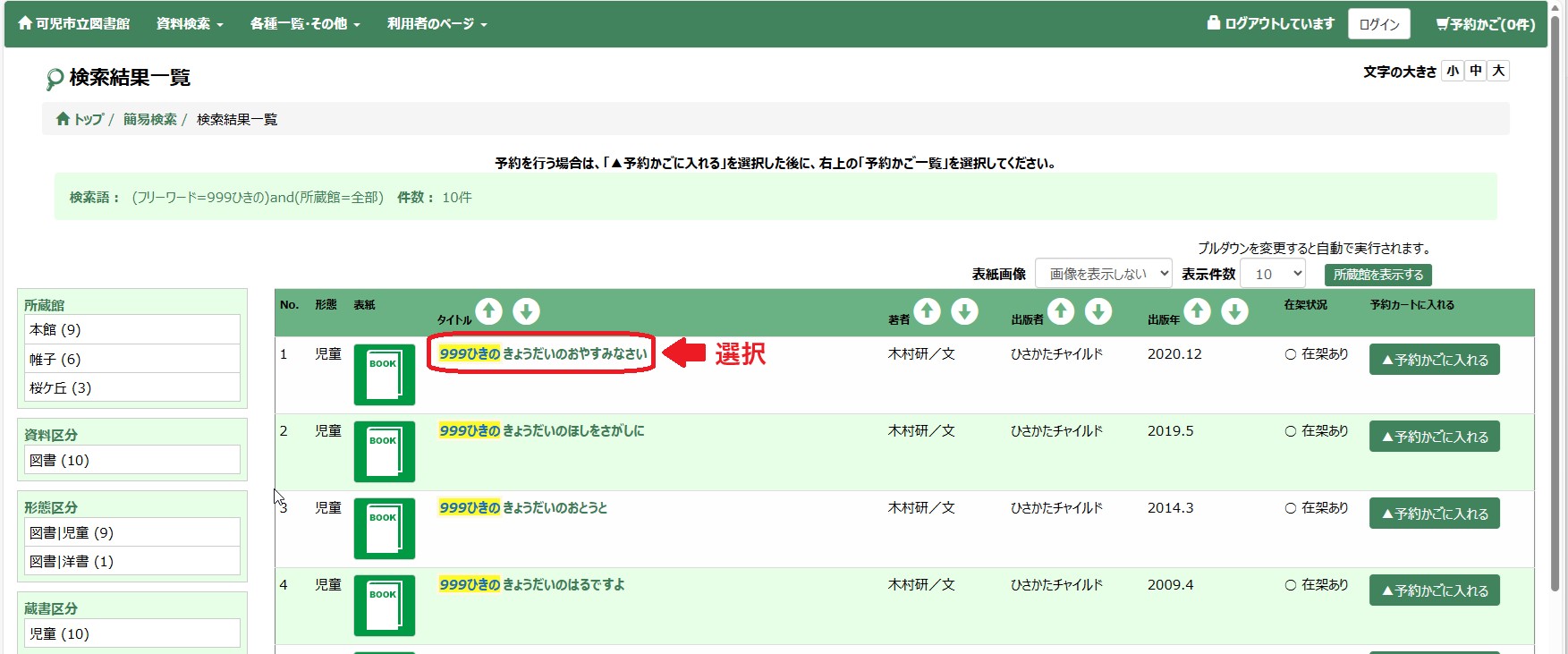
Task: Click the ログイン button
Action: coord(1378,24)
